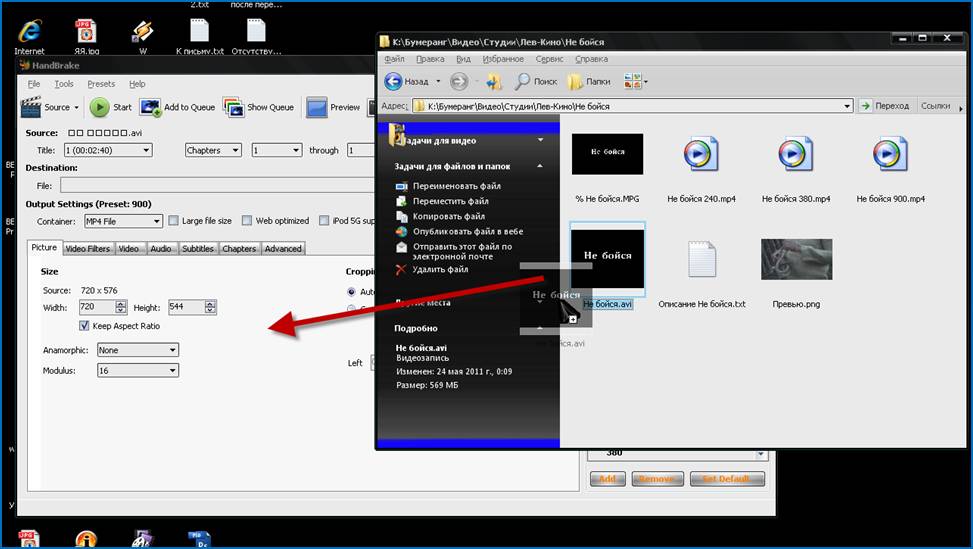Open the Presets menu in HandBrake
The height and width of the screenshot is (549, 973).
click(101, 84)
